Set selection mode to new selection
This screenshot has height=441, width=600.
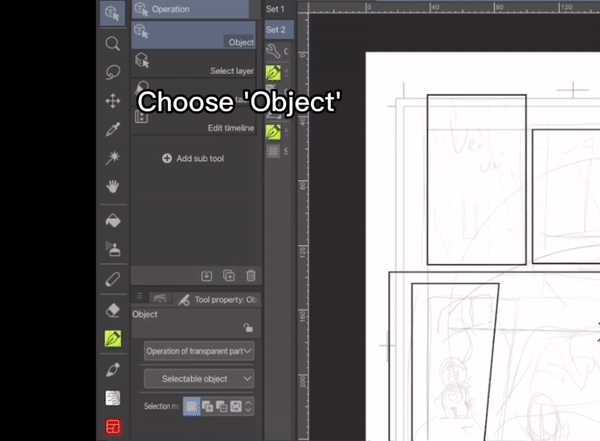192,406
